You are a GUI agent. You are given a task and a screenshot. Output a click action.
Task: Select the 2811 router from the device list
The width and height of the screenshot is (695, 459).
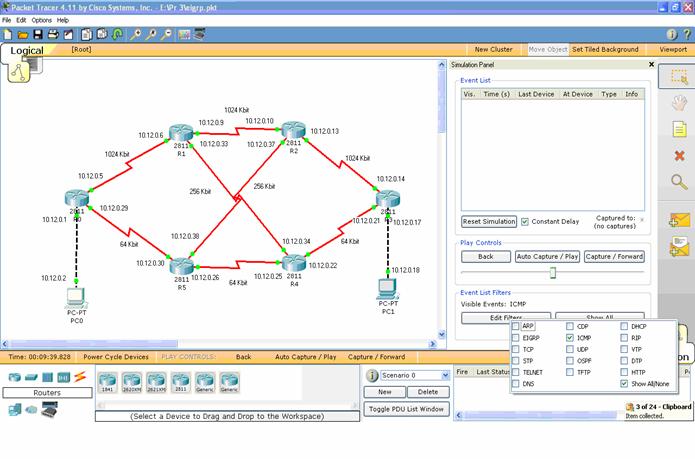182,381
